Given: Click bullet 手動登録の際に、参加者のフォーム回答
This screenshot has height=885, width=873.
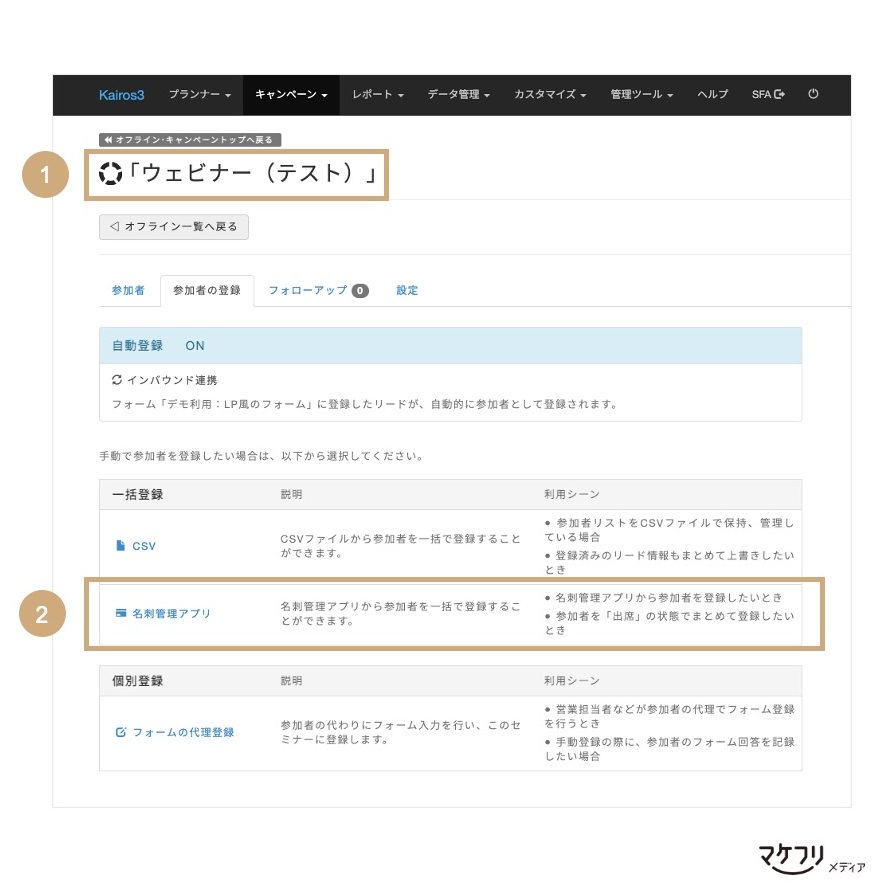Looking at the screenshot, I should click(x=669, y=748).
